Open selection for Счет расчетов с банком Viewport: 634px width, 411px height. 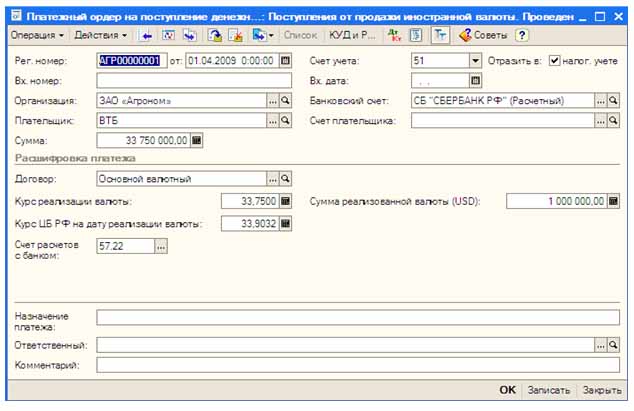(161, 246)
